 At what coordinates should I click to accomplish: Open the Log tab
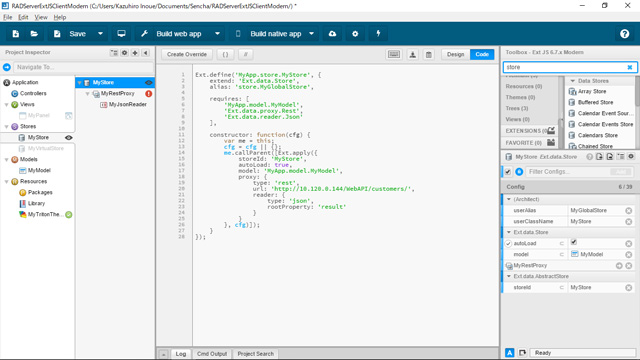click(x=181, y=354)
